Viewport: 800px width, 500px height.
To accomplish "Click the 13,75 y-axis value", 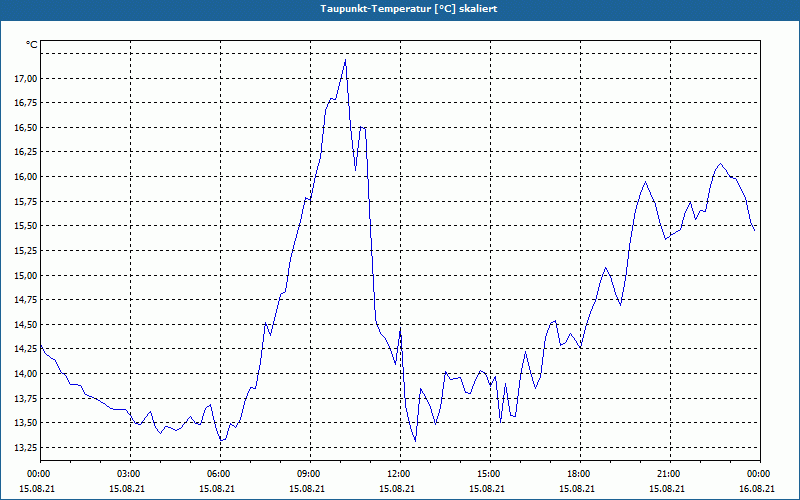I will tap(26, 398).
